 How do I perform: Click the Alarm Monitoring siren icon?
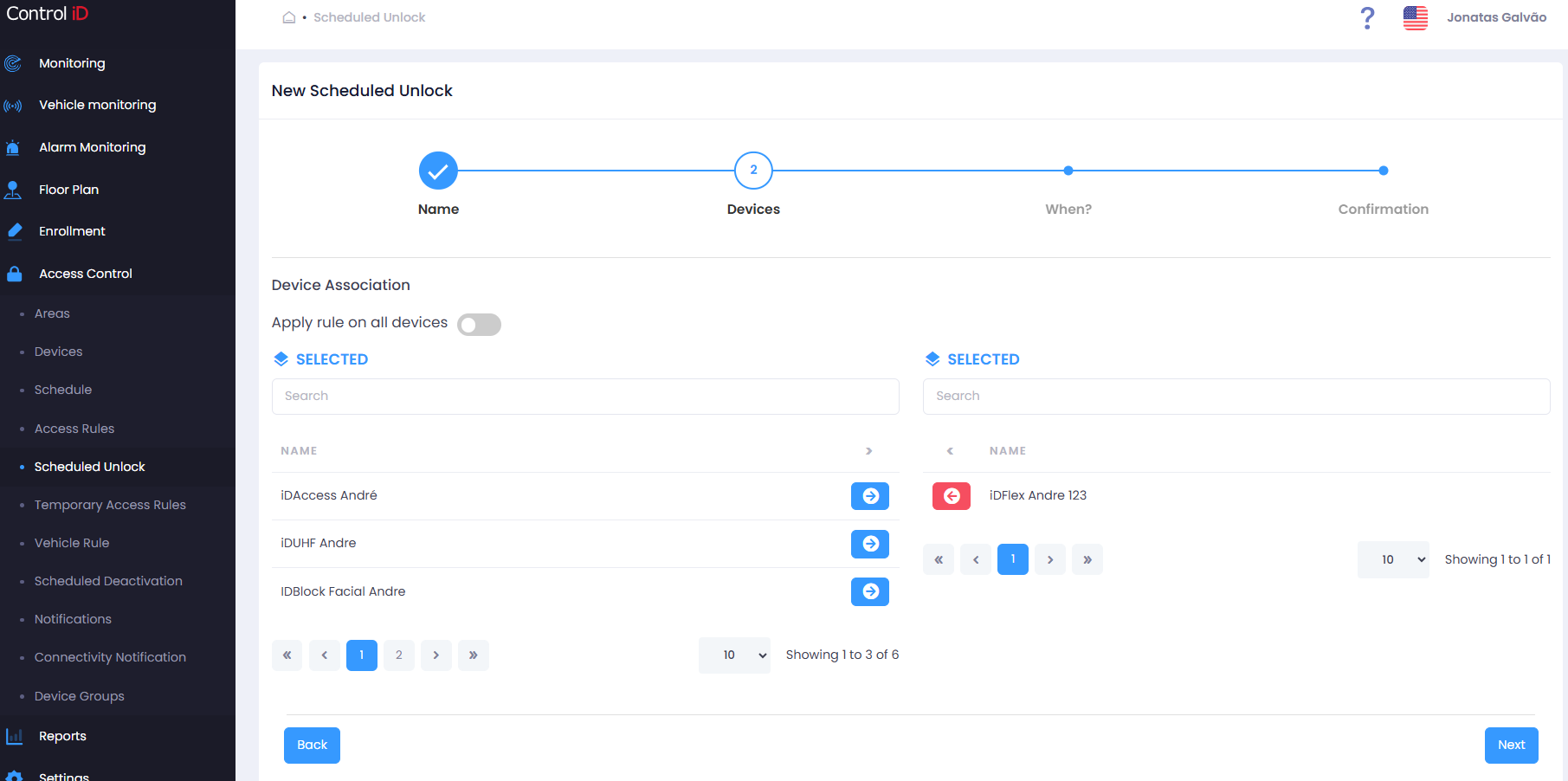[x=13, y=148]
